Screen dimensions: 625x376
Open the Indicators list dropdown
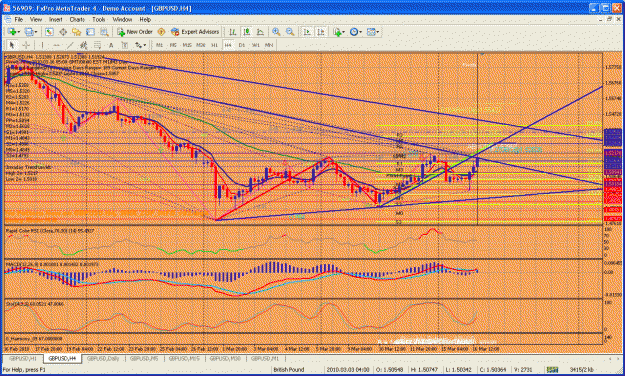click(338, 32)
